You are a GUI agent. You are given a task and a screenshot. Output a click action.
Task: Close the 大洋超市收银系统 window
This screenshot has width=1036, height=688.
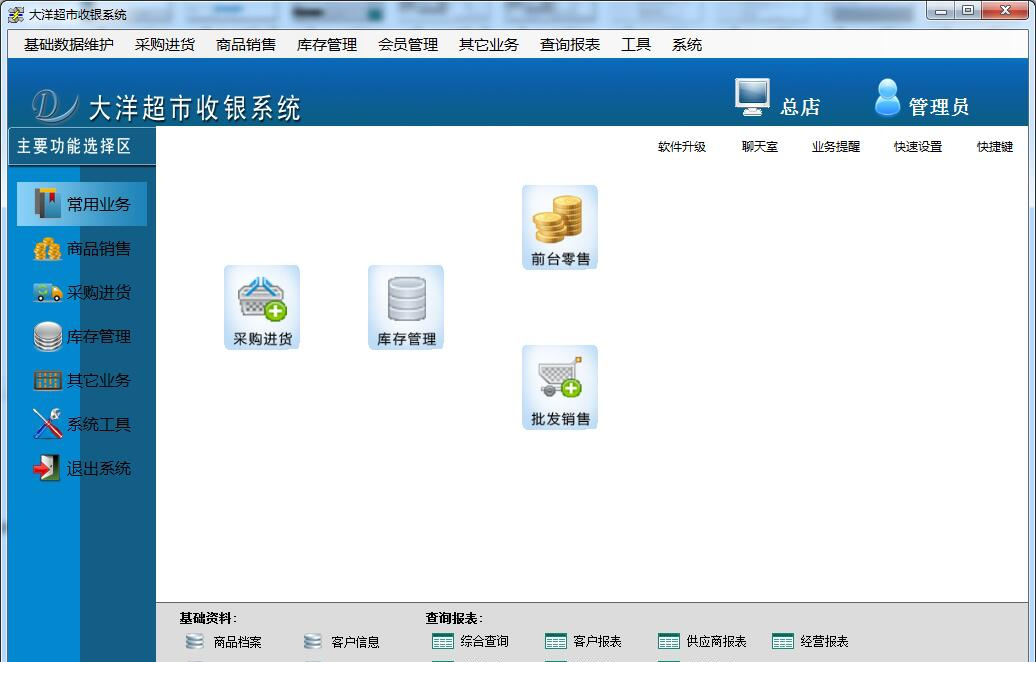[x=1005, y=11]
